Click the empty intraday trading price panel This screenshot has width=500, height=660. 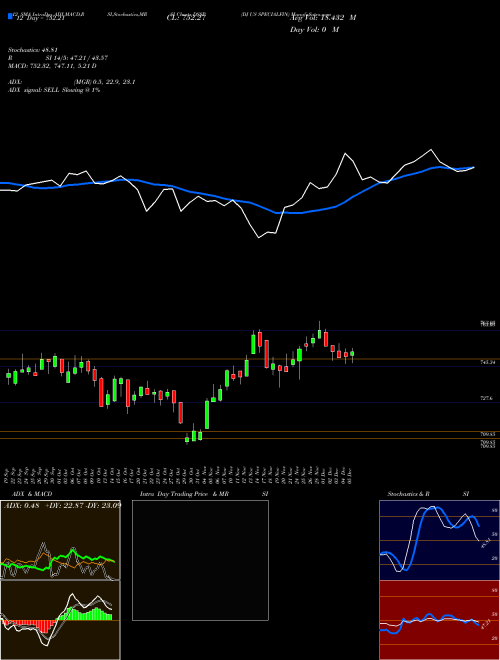[200, 560]
